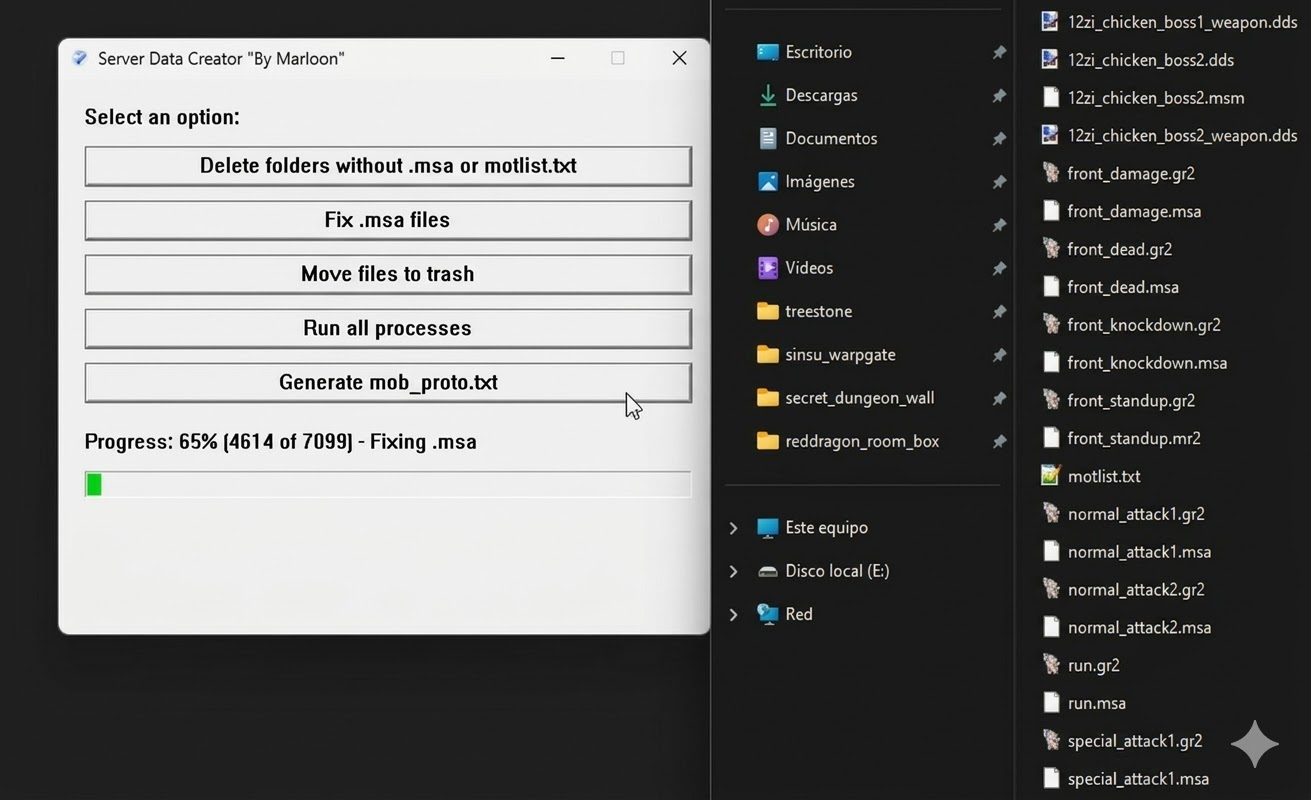Expand Disco local (E:) drive
Viewport: 1311px width, 800px height.
tap(733, 571)
